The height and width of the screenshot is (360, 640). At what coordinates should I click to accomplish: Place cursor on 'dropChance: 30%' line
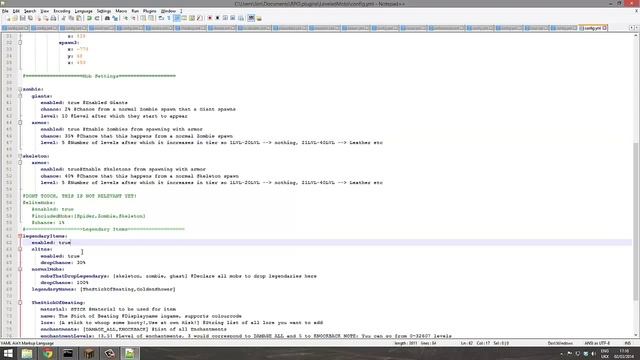[63, 262]
